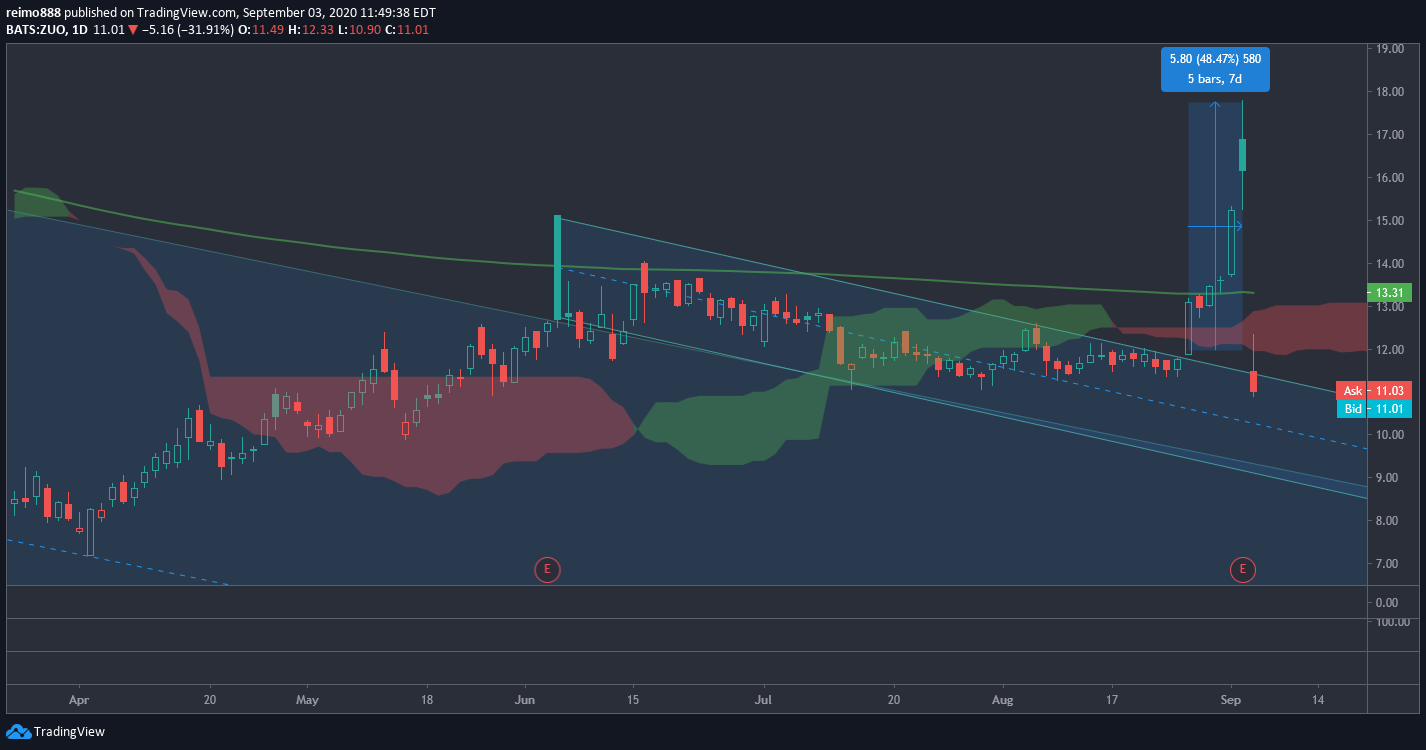Click the Jul date axis label
The image size is (1426, 750).
(x=764, y=700)
